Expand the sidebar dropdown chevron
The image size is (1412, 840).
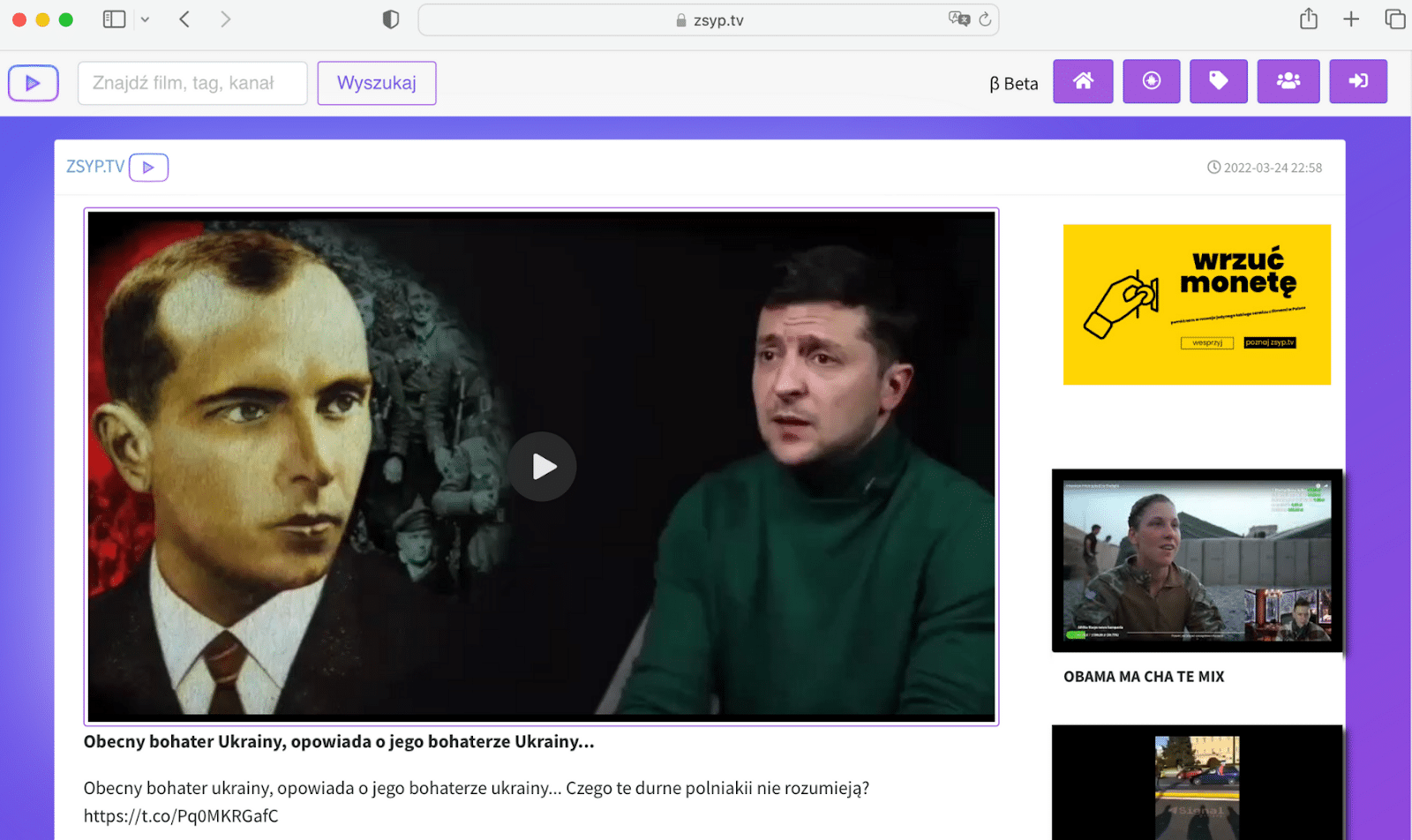[146, 19]
